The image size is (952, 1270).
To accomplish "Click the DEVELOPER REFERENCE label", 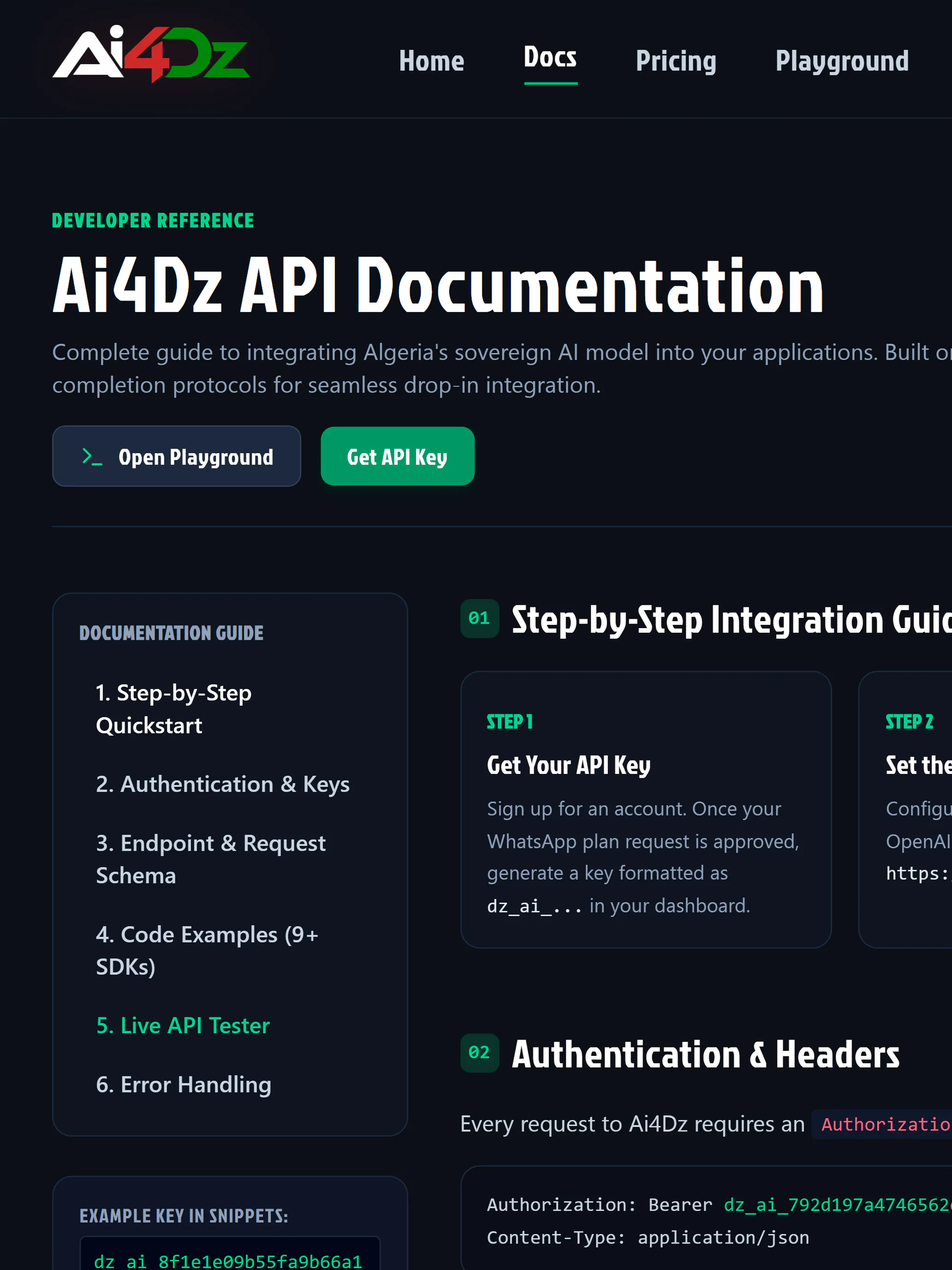I will click(153, 221).
